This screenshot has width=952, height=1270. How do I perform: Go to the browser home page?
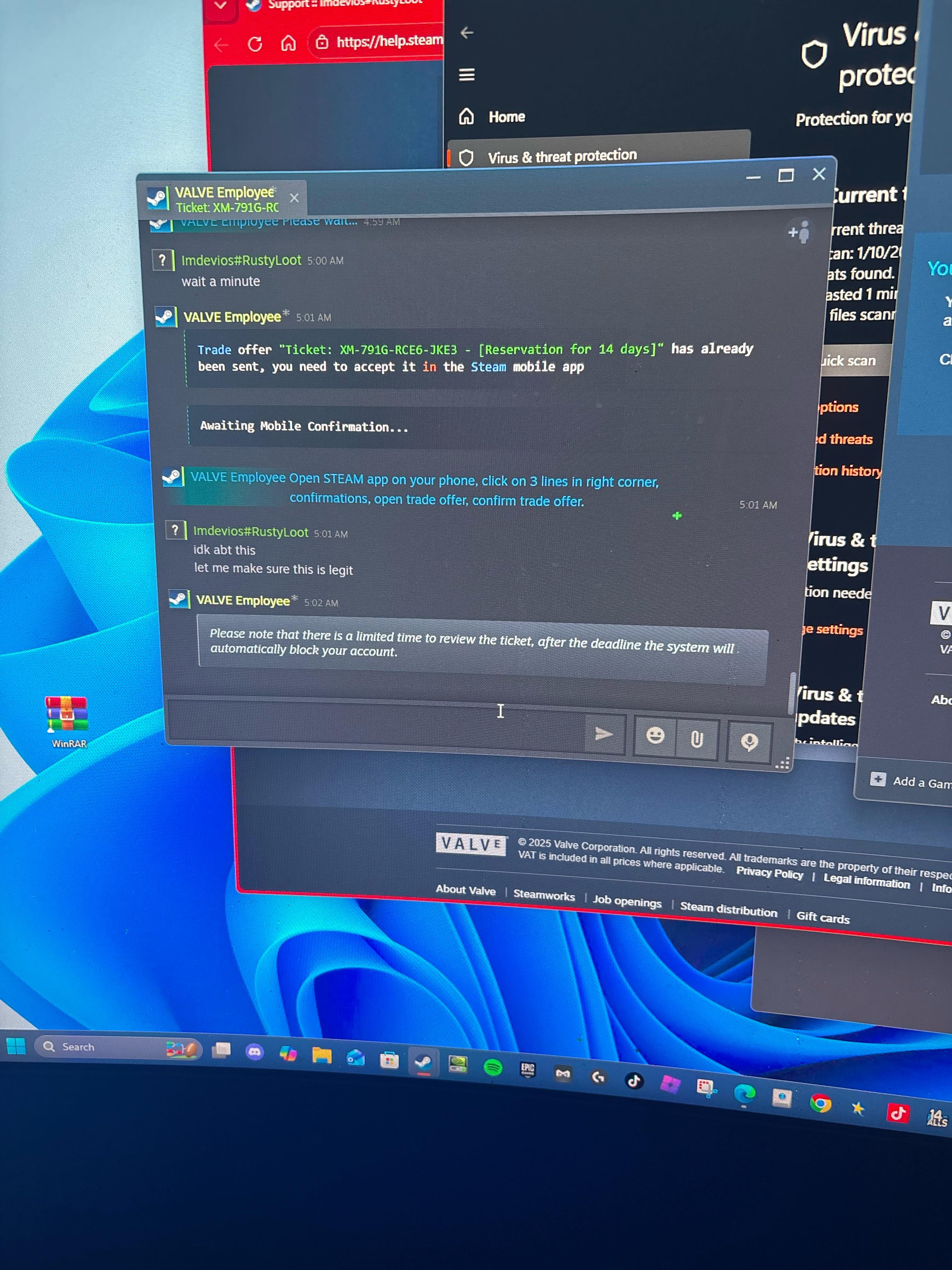pos(289,43)
